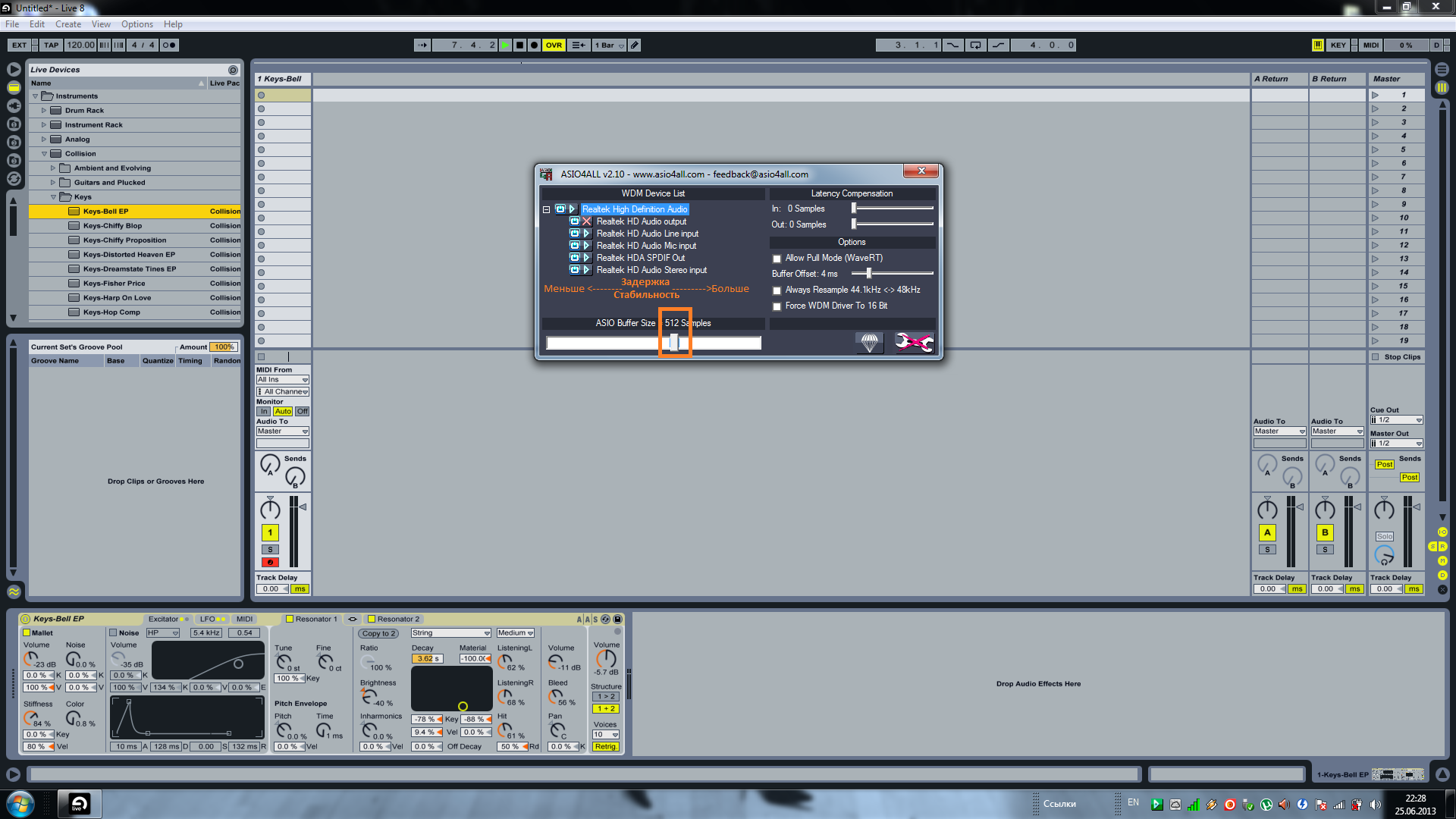Toggle track 1 activator button

(270, 532)
